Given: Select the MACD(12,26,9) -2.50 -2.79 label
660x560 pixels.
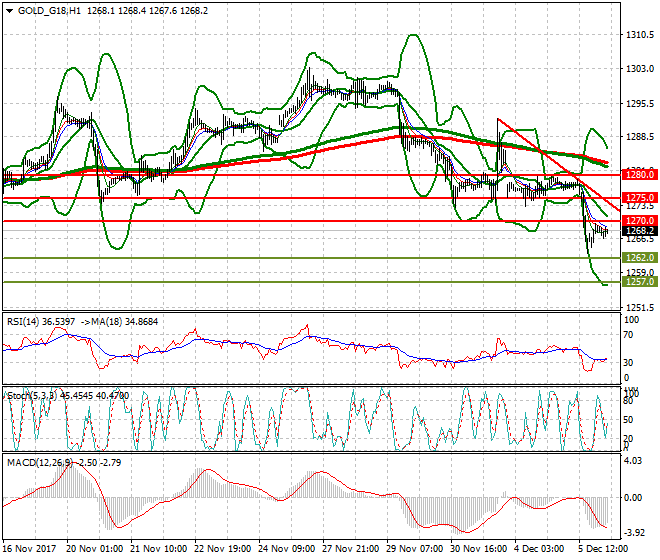Looking at the screenshot, I should [64, 463].
